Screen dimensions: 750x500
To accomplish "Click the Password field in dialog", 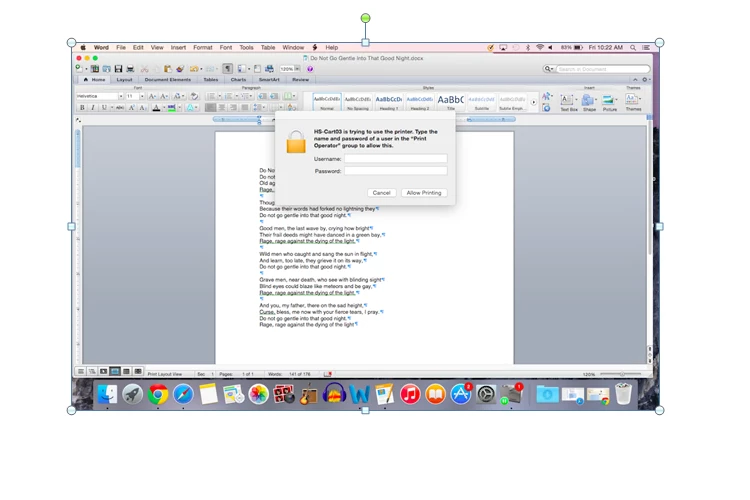I will click(396, 171).
